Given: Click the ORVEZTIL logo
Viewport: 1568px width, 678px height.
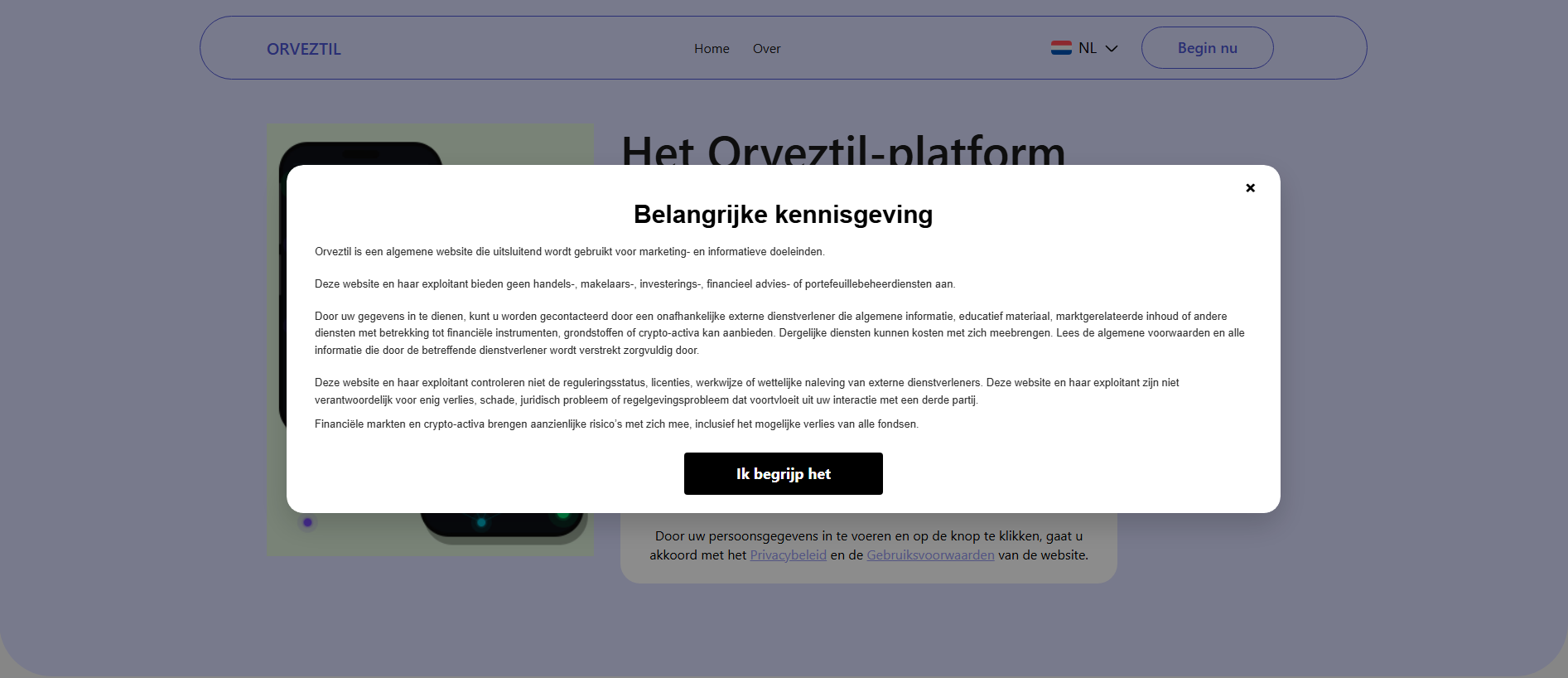Looking at the screenshot, I should (x=304, y=49).
